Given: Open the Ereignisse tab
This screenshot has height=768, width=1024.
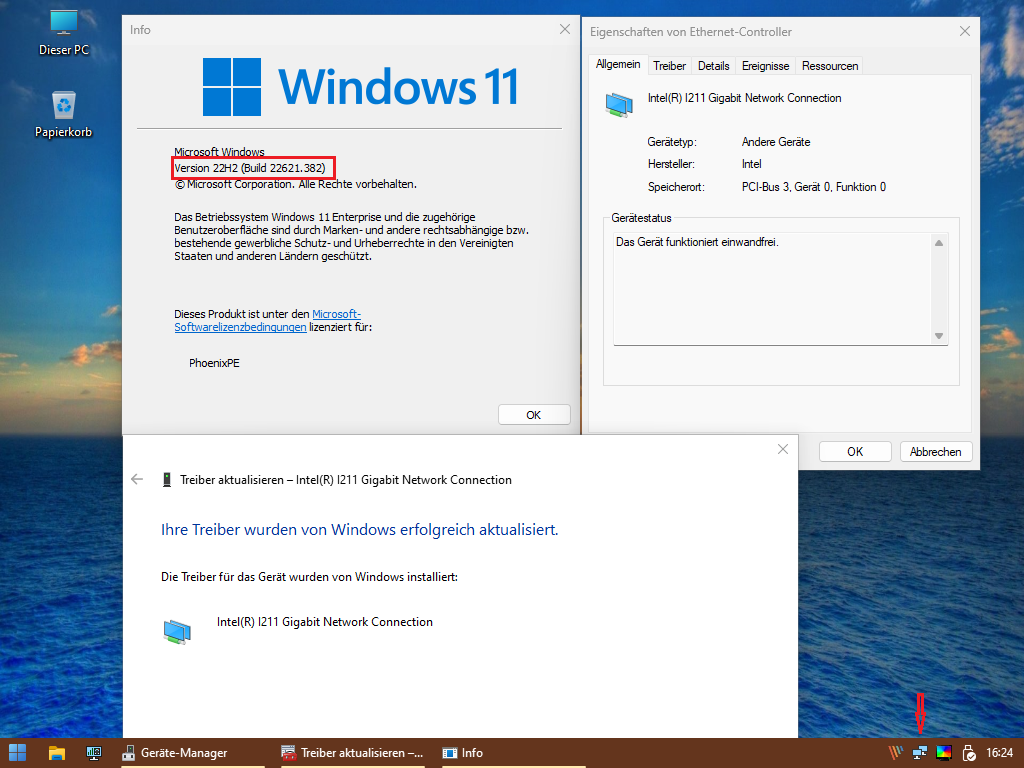Looking at the screenshot, I should [x=765, y=65].
